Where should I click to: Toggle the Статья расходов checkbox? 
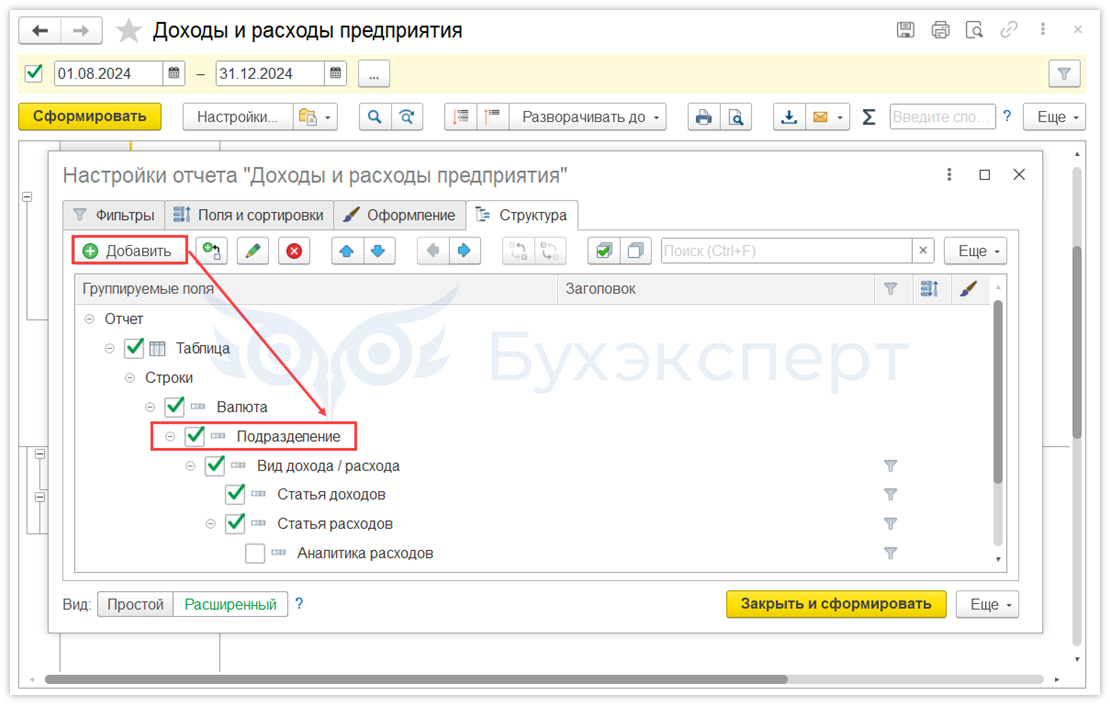pyautogui.click(x=235, y=523)
